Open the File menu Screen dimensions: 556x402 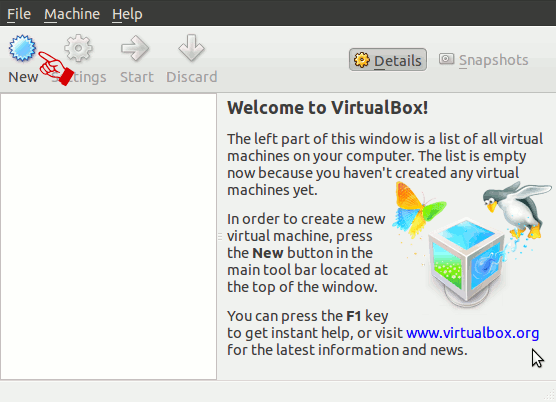click(19, 14)
